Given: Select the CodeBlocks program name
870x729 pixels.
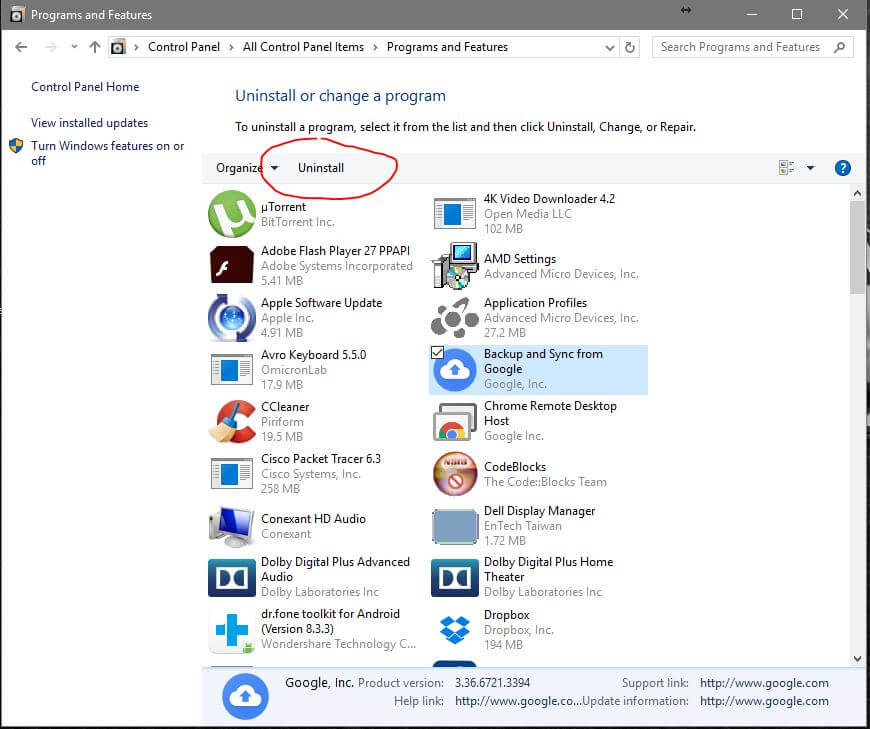Looking at the screenshot, I should [x=514, y=467].
